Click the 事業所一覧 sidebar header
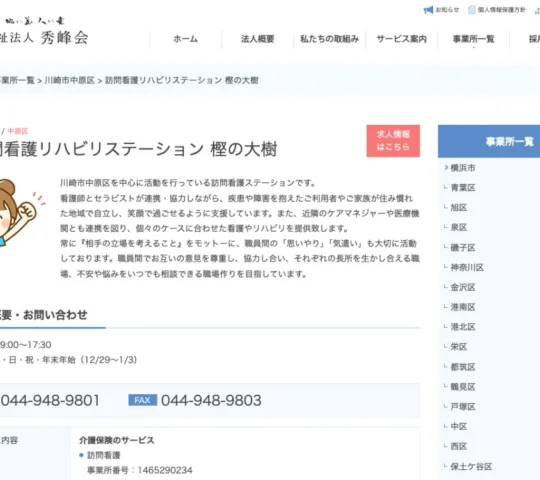This screenshot has width=540, height=480. tap(489, 141)
